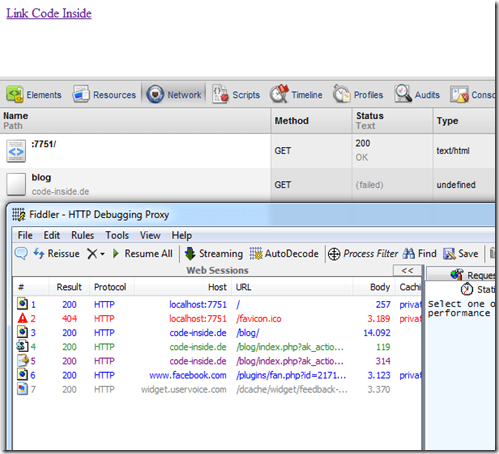Sort sessions by Protocol column

(x=111, y=287)
